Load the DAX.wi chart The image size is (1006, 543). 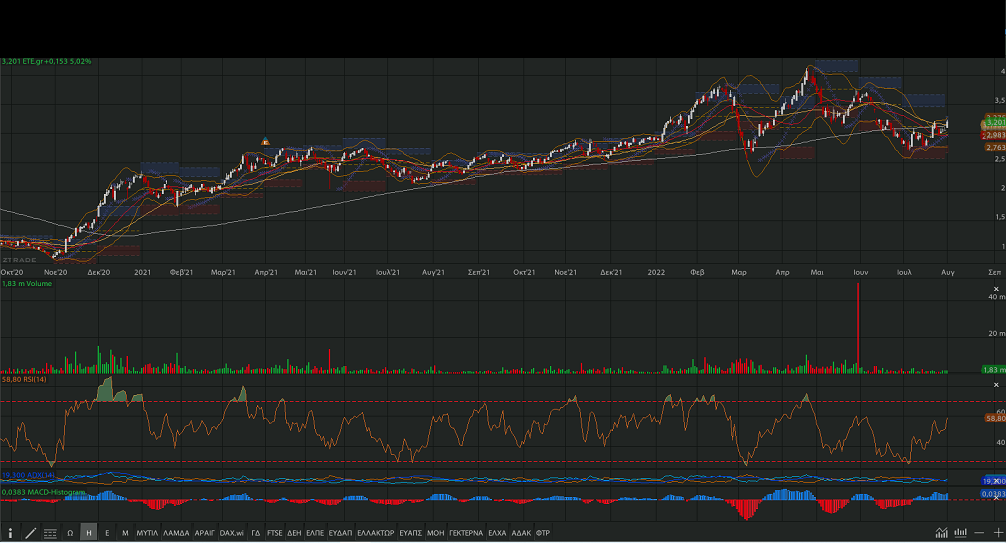click(x=232, y=533)
